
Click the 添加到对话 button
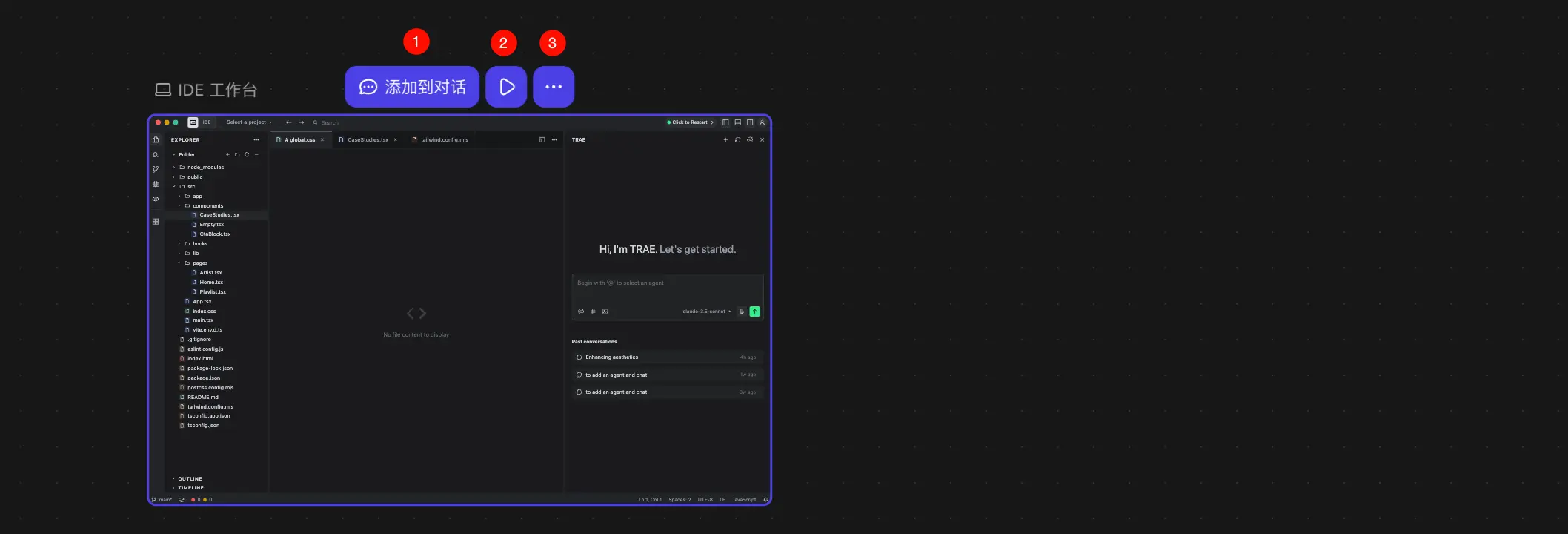[x=412, y=87]
